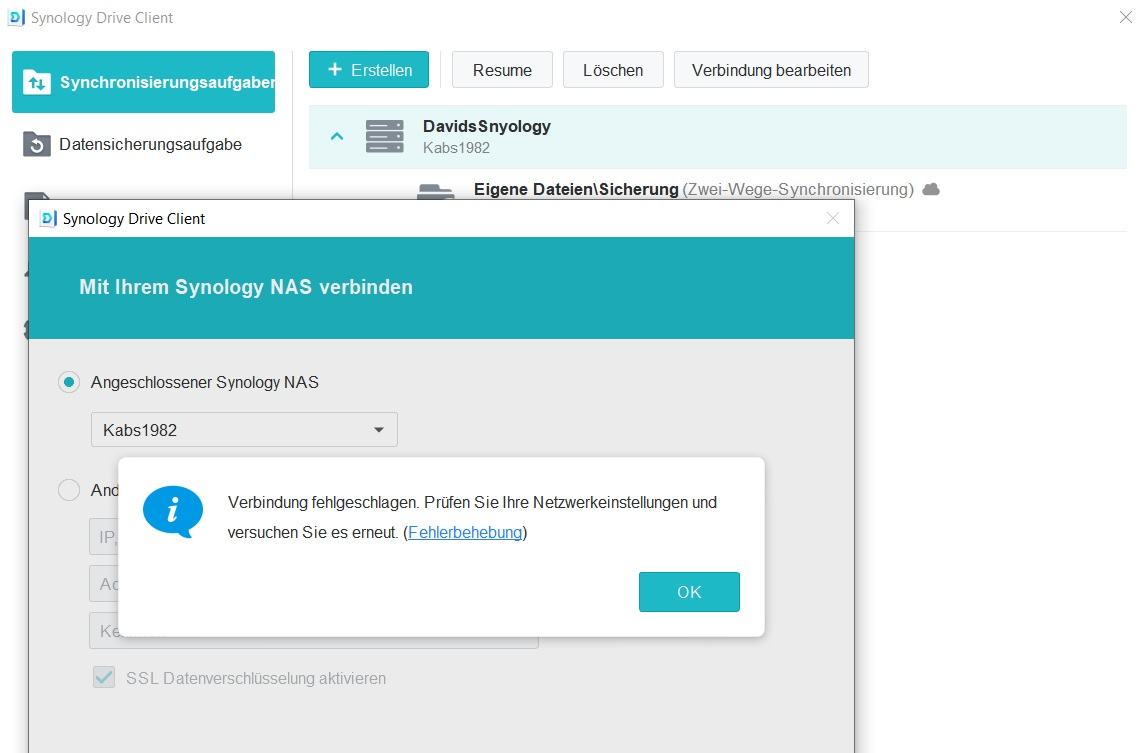
Task: Select the Angeschlossener Synology NAS radio button
Action: (x=69, y=382)
